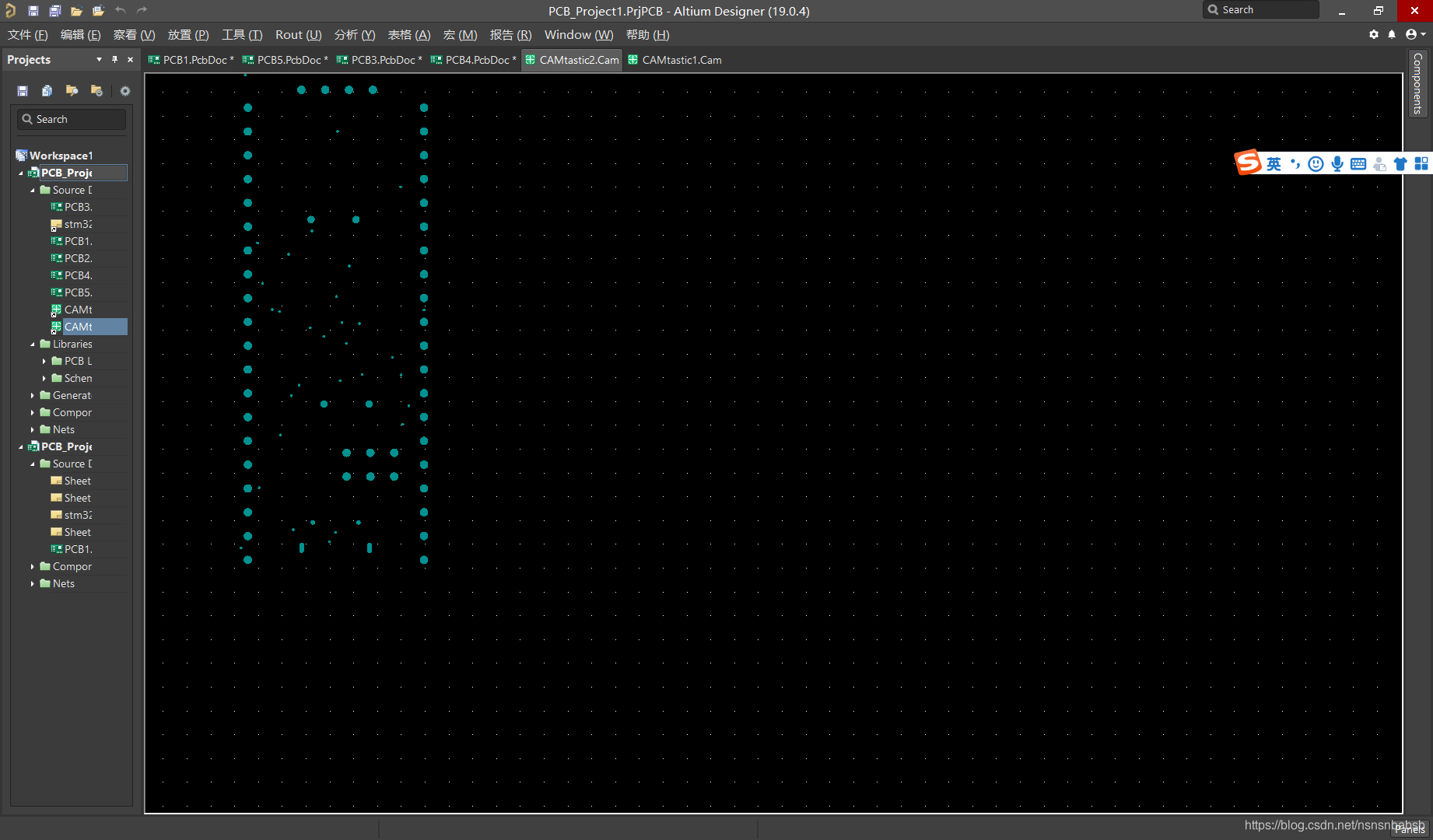The image size is (1433, 840).
Task: Collapse the Libraries folder
Action: coord(33,344)
